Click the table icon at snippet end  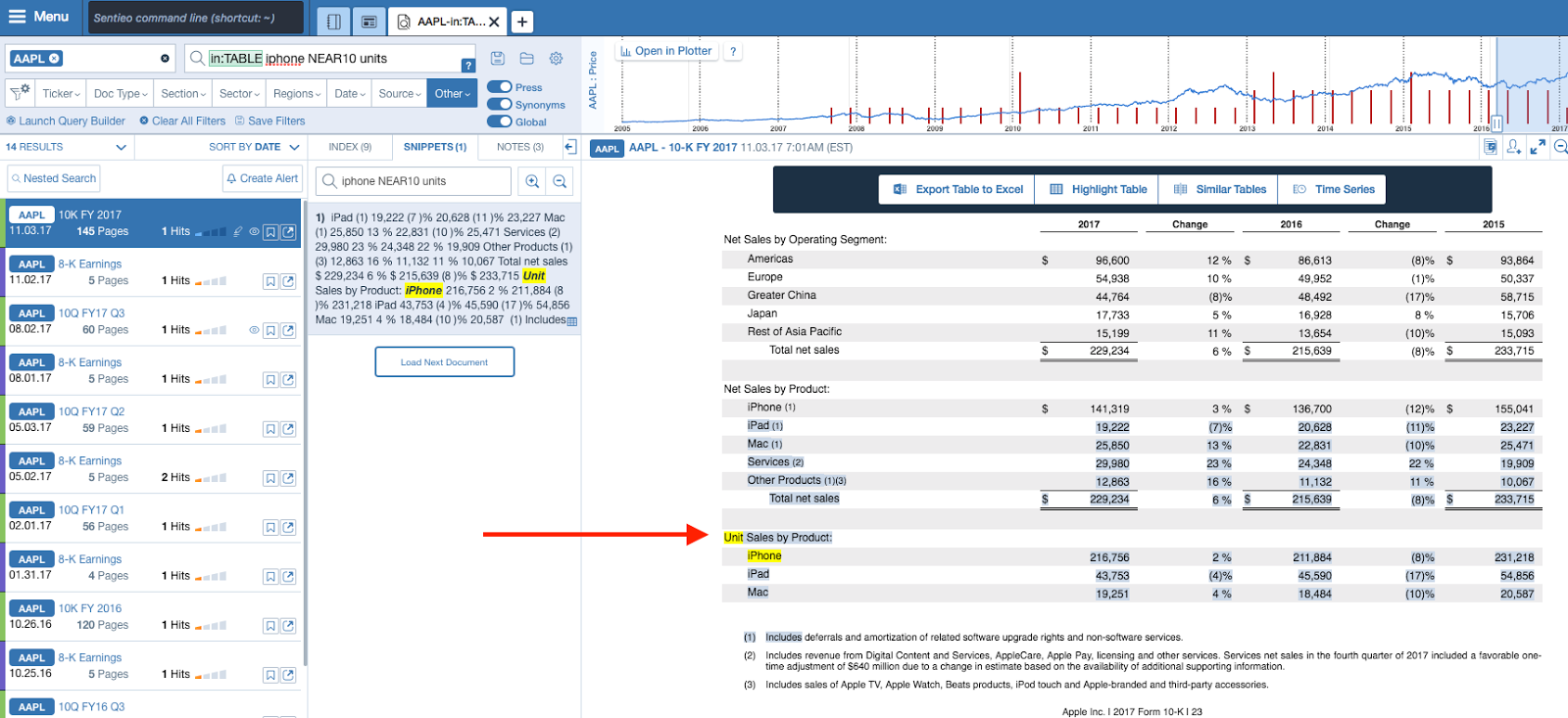[x=572, y=321]
